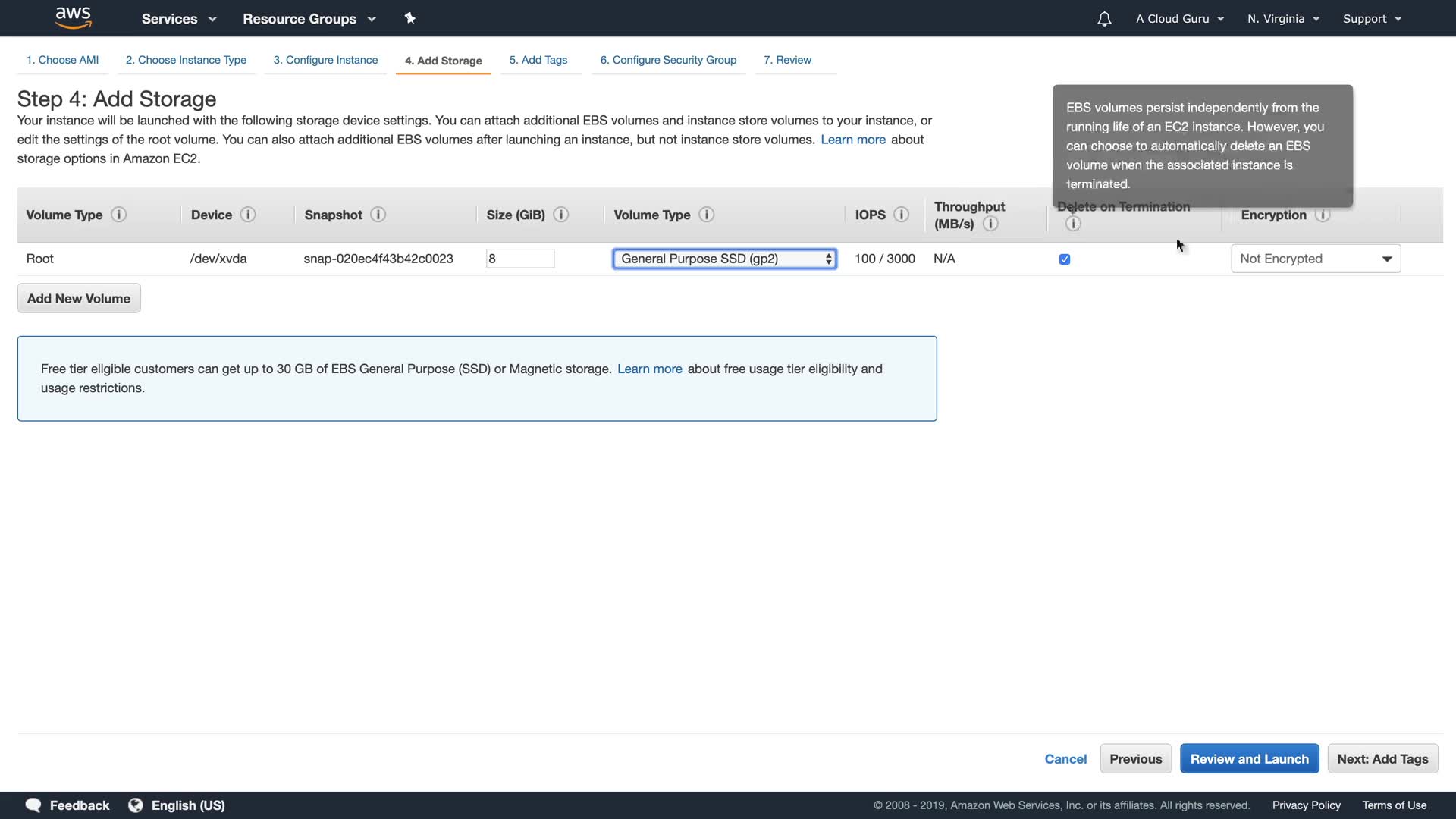Open General Purpose SSD volume type dropdown
The width and height of the screenshot is (1456, 819).
tap(724, 259)
